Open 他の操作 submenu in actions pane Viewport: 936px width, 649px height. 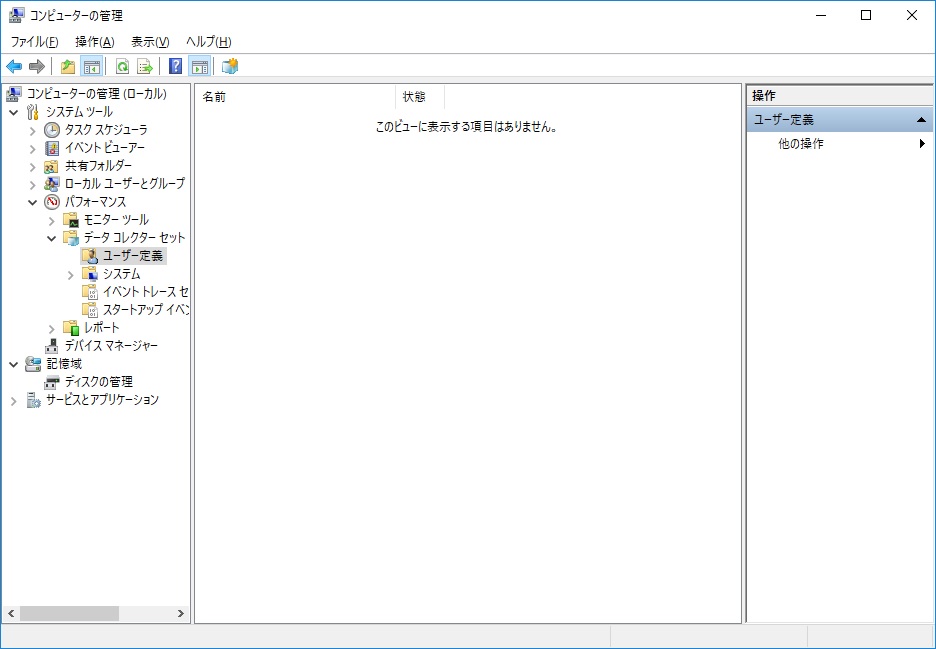[x=801, y=143]
